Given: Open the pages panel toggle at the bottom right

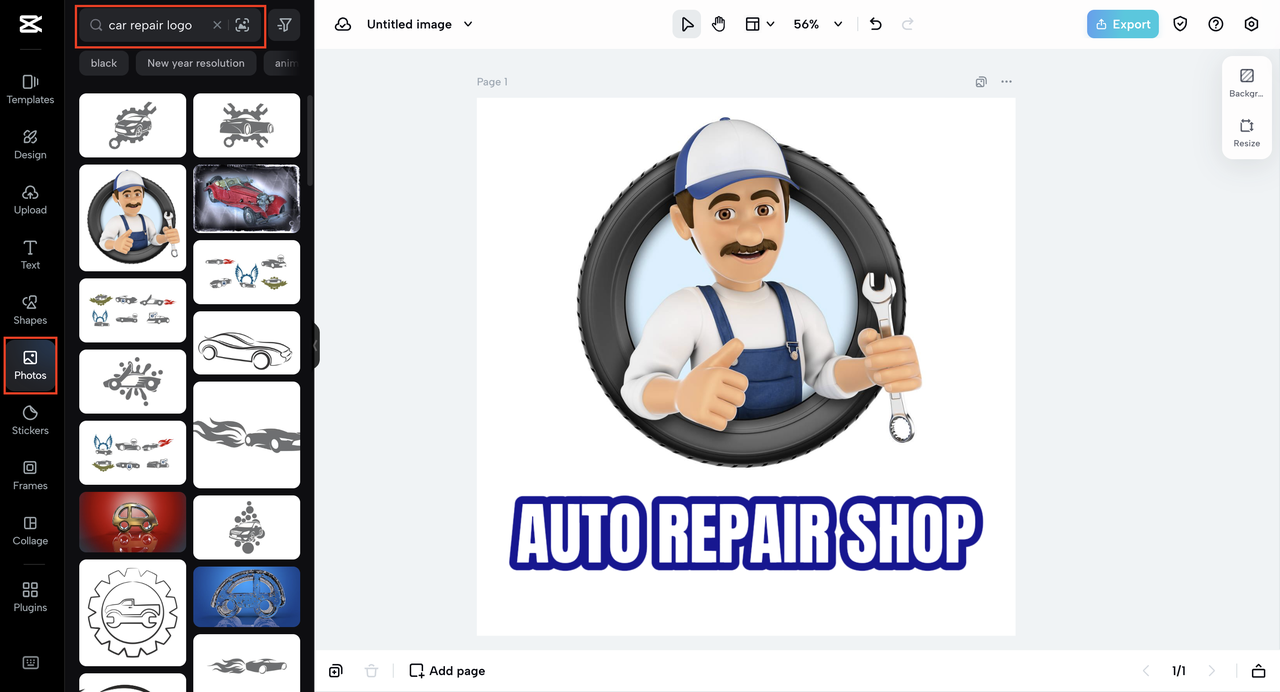Looking at the screenshot, I should (1258, 671).
